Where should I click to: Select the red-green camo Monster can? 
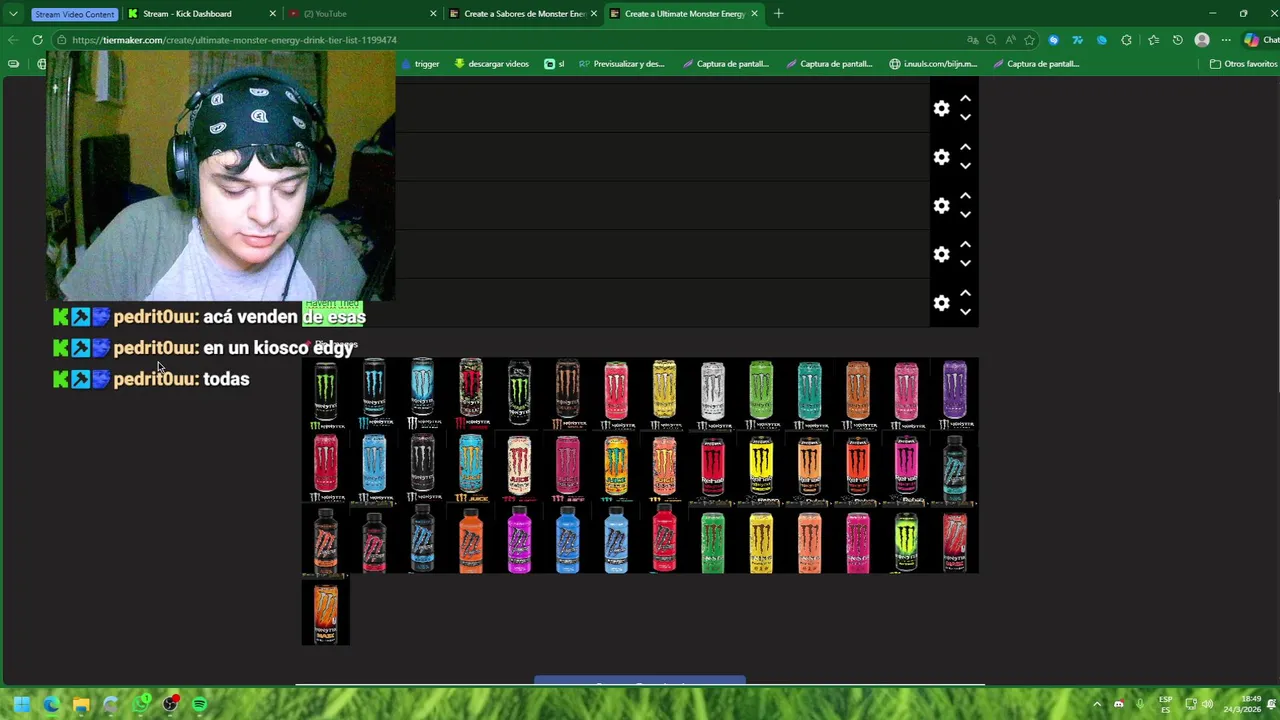coord(470,394)
